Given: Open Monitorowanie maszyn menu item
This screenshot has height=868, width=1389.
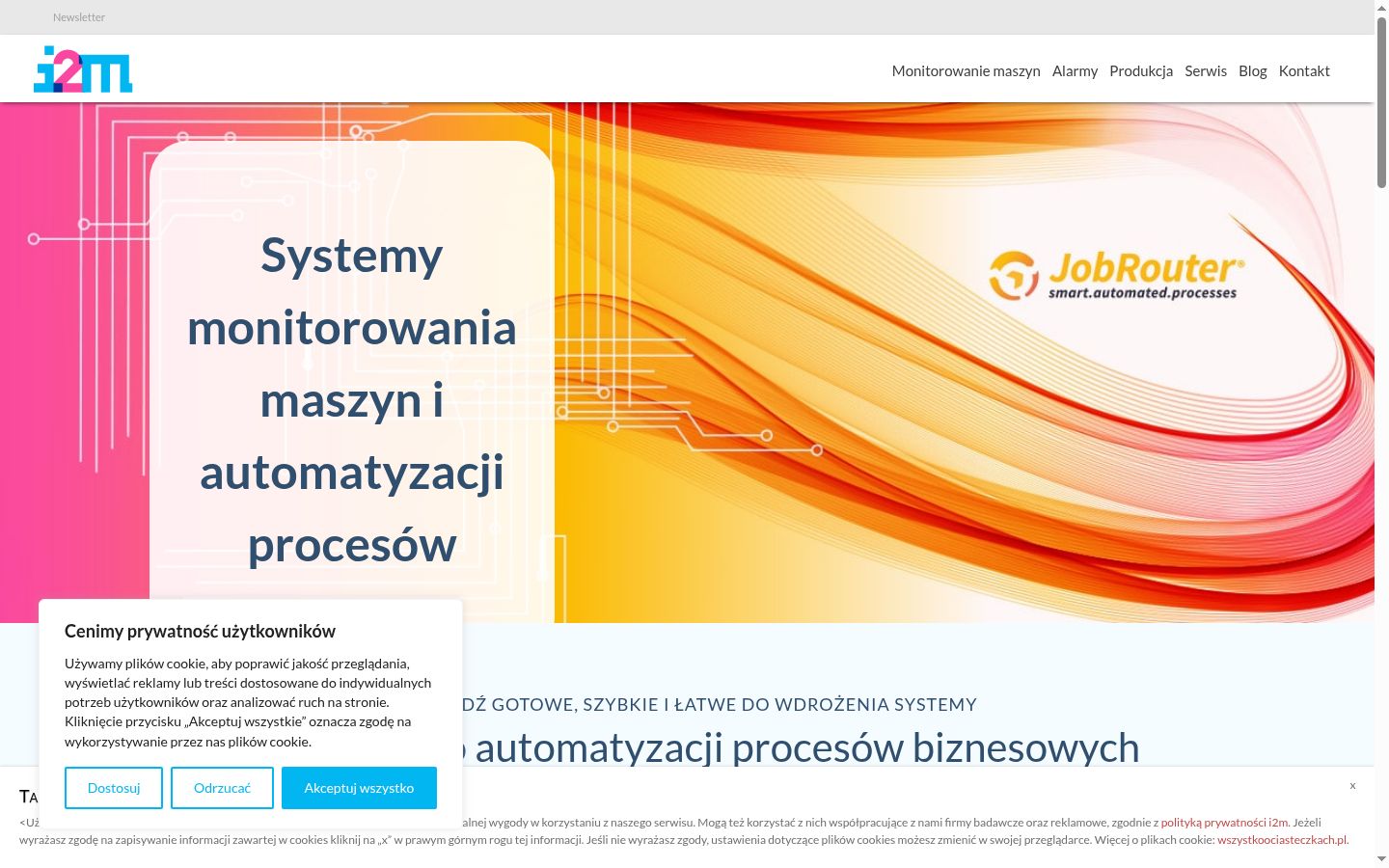Looking at the screenshot, I should [966, 70].
